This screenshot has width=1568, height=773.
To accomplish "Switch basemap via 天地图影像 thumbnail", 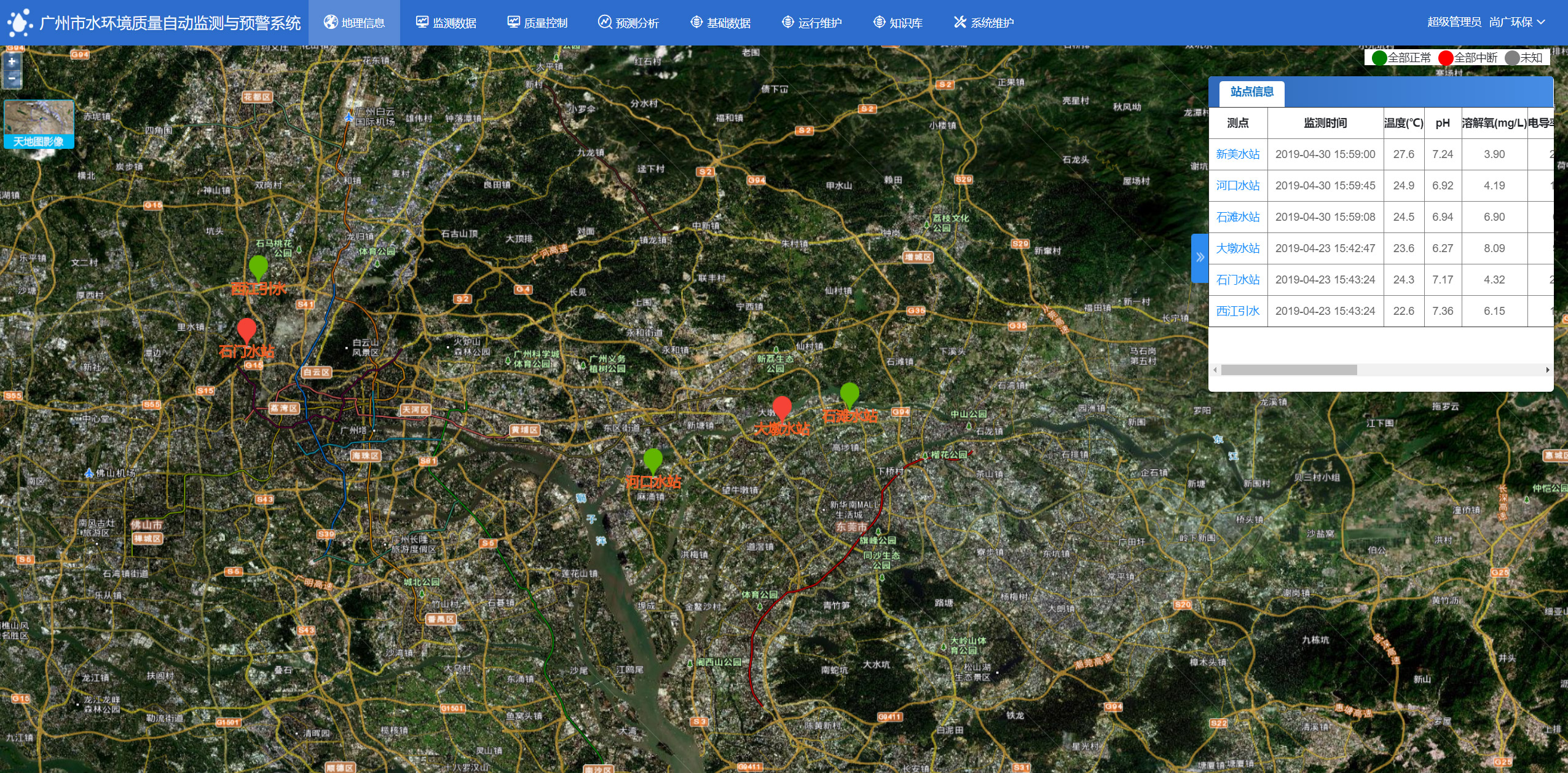I will point(39,124).
